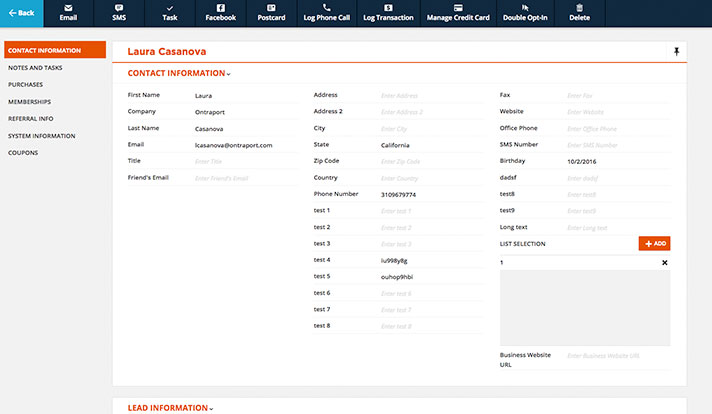
Task: Click the Address 2 field
Action: point(432,112)
